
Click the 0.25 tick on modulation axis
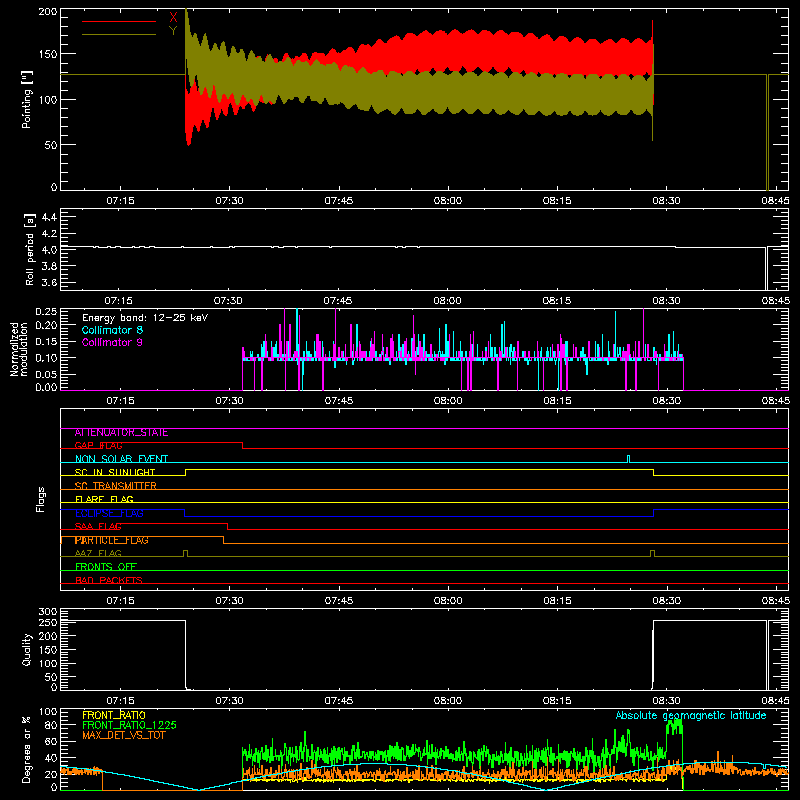[46, 312]
